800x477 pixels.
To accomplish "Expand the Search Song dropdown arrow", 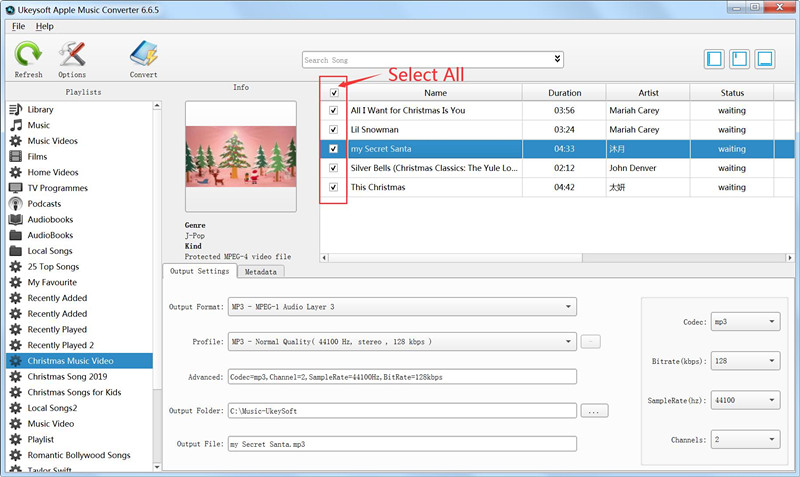I will pos(557,59).
